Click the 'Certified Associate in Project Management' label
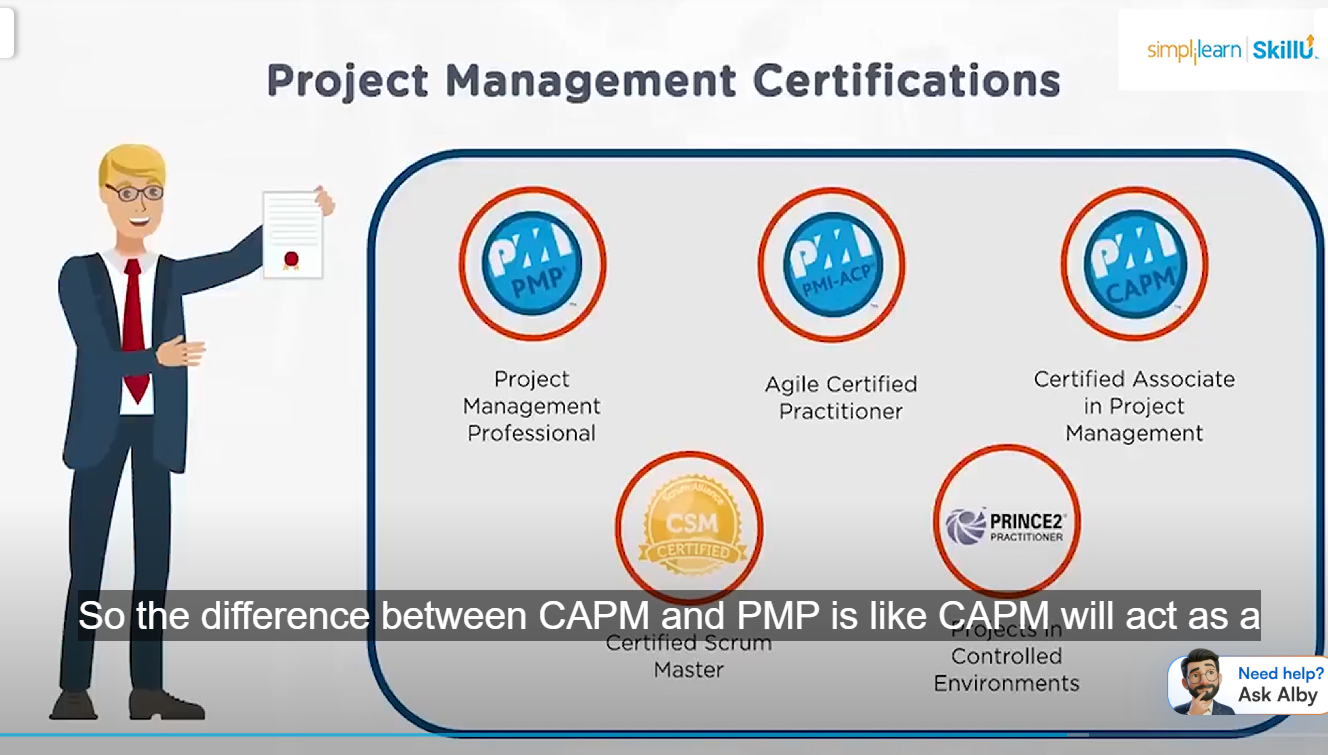This screenshot has width=1328, height=755. coord(1134,406)
